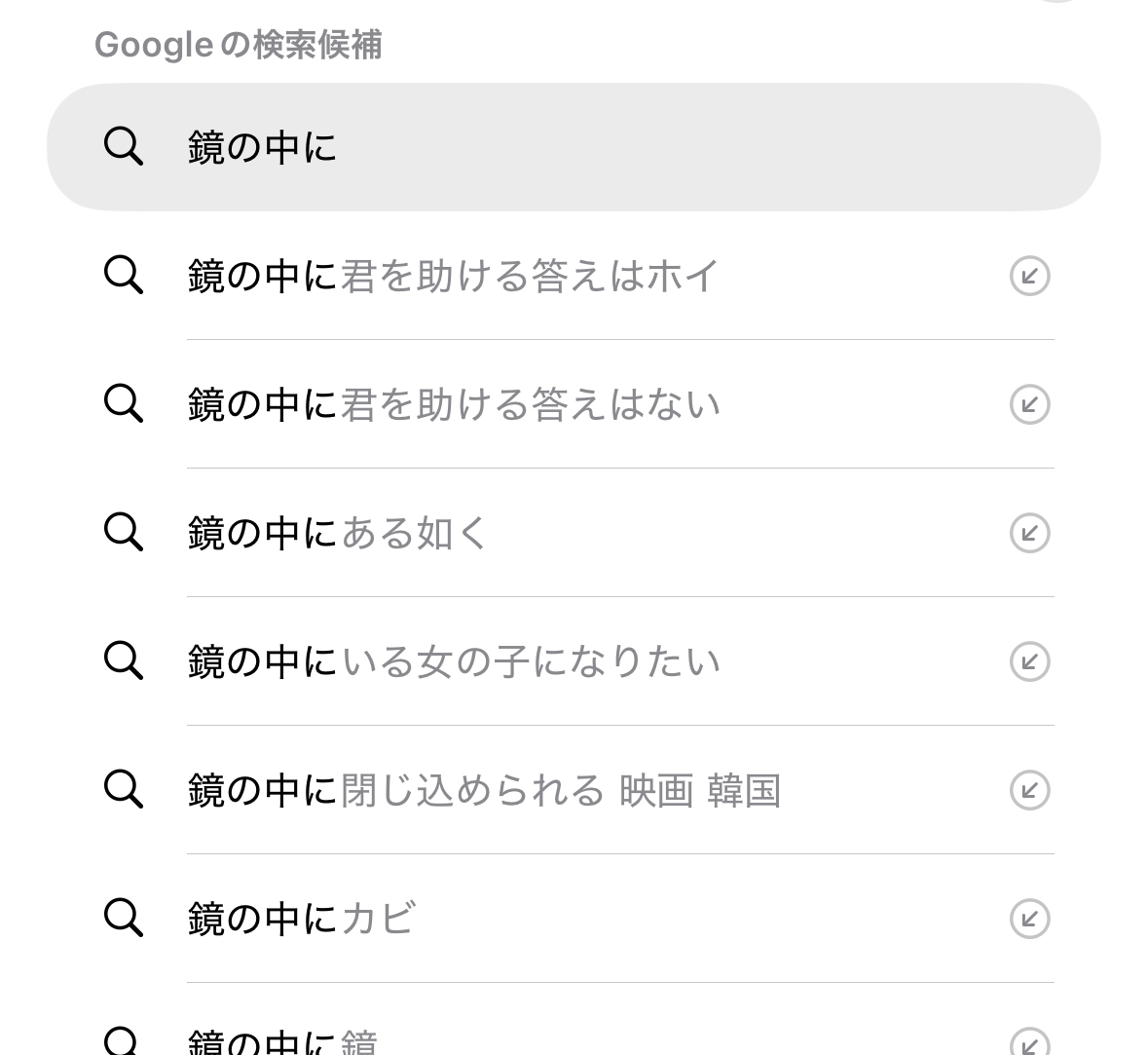The width and height of the screenshot is (1148, 1055).
Task: Choose suggestion 鏡の中に君を助ける答えはない
Action: click(x=454, y=405)
